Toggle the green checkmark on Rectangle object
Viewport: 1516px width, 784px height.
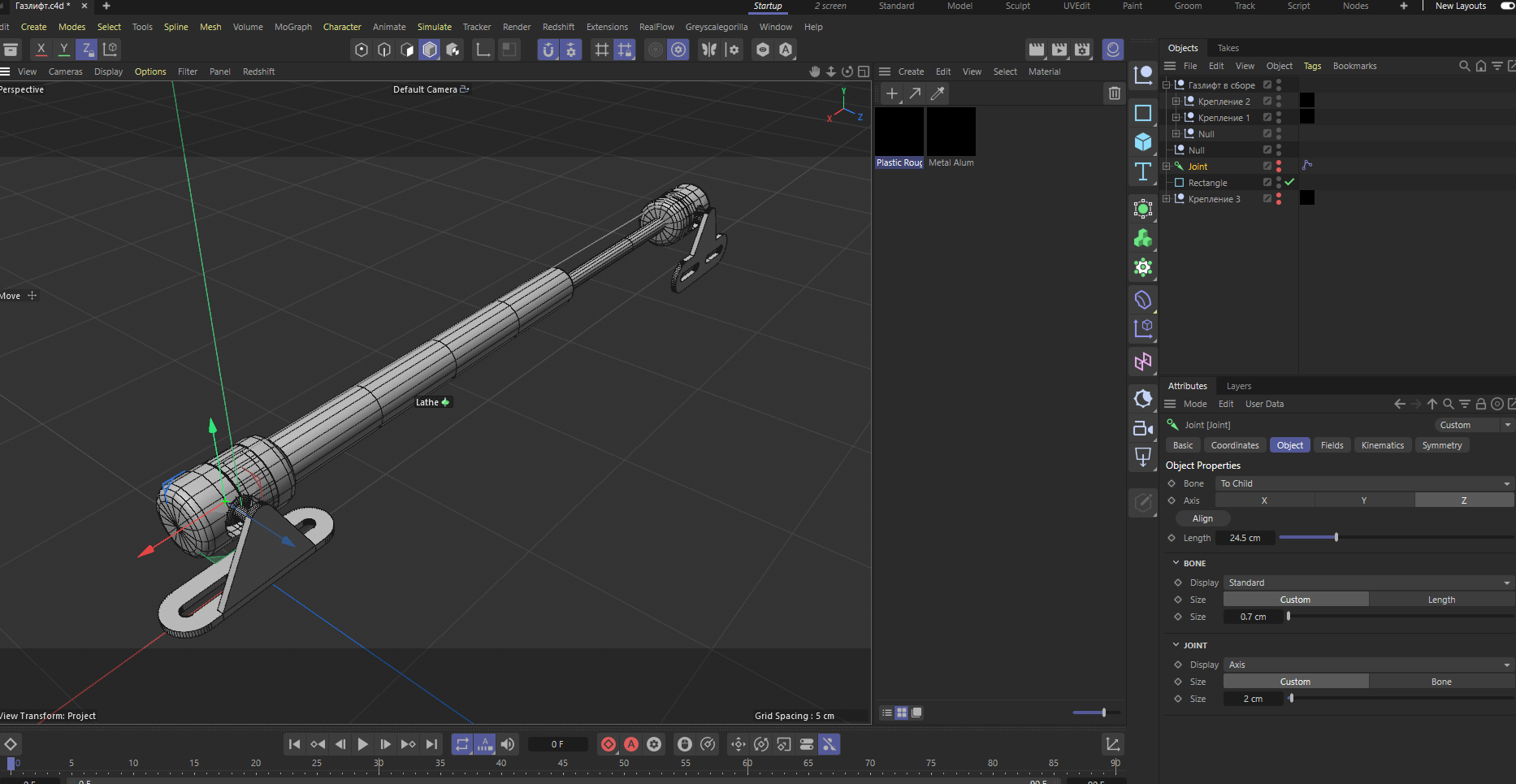pyautogui.click(x=1290, y=183)
